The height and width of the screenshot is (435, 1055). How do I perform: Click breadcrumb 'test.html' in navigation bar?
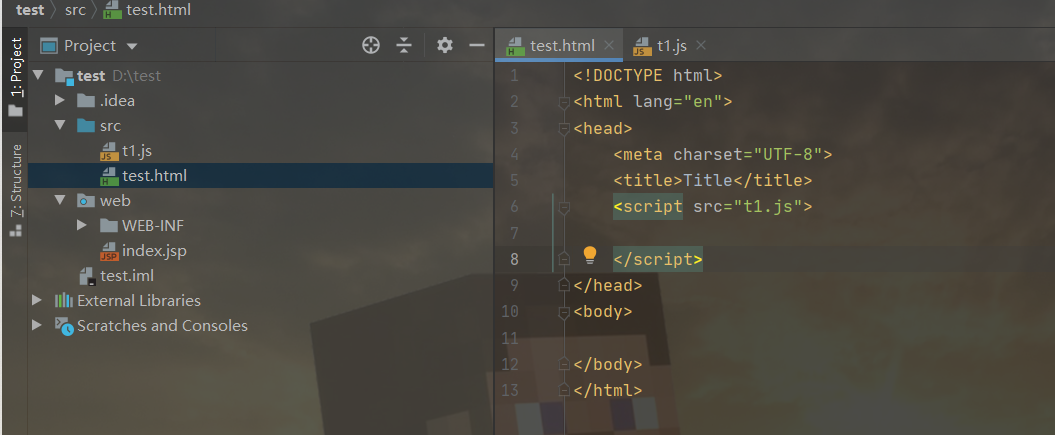158,10
